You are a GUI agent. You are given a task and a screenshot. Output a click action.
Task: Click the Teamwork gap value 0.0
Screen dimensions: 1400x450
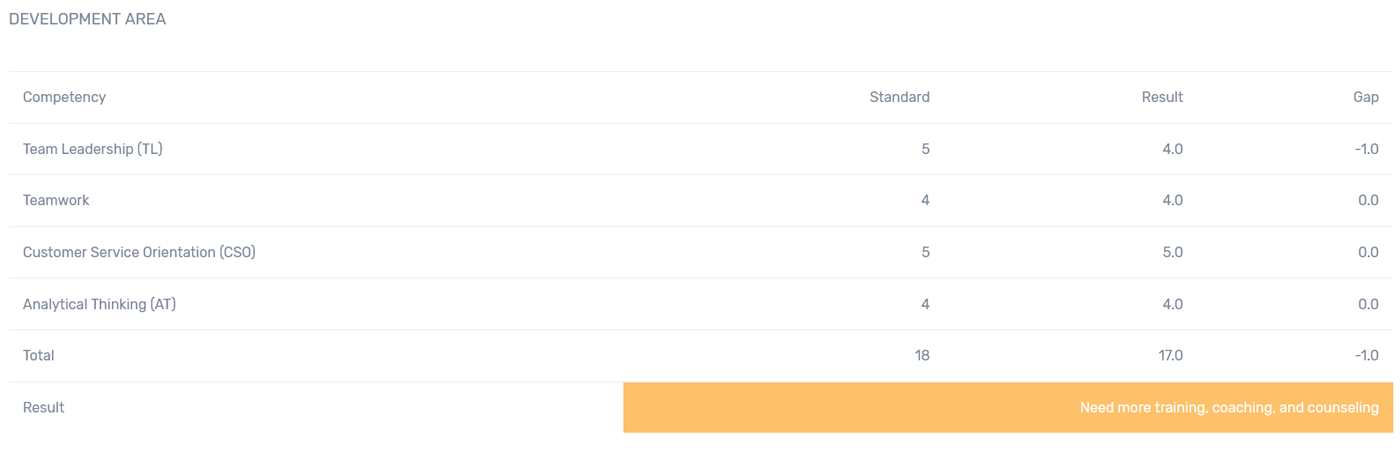1368,200
